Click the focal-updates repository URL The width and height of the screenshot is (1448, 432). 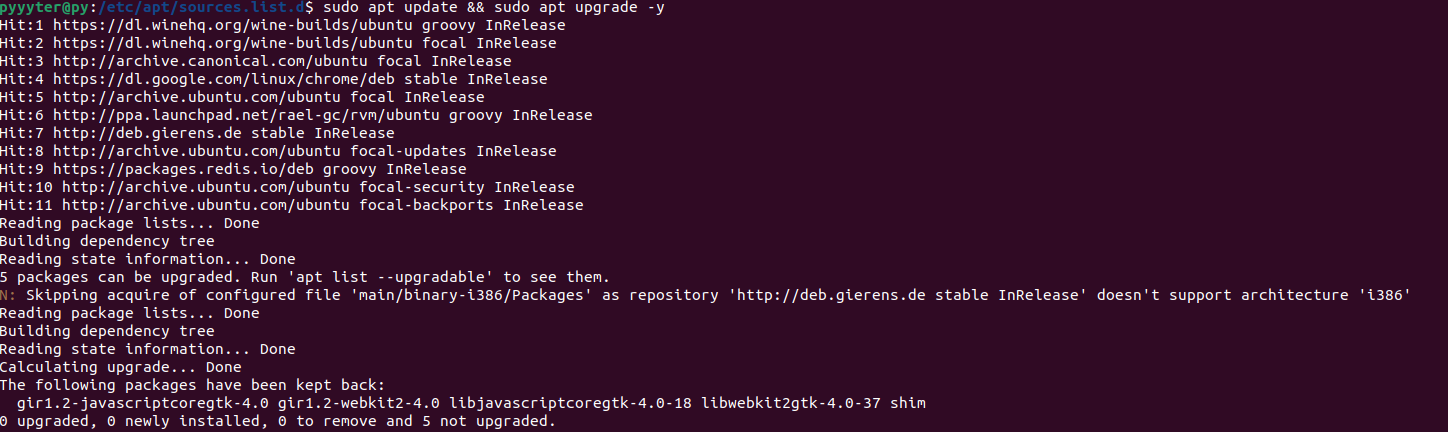pyautogui.click(x=197, y=151)
